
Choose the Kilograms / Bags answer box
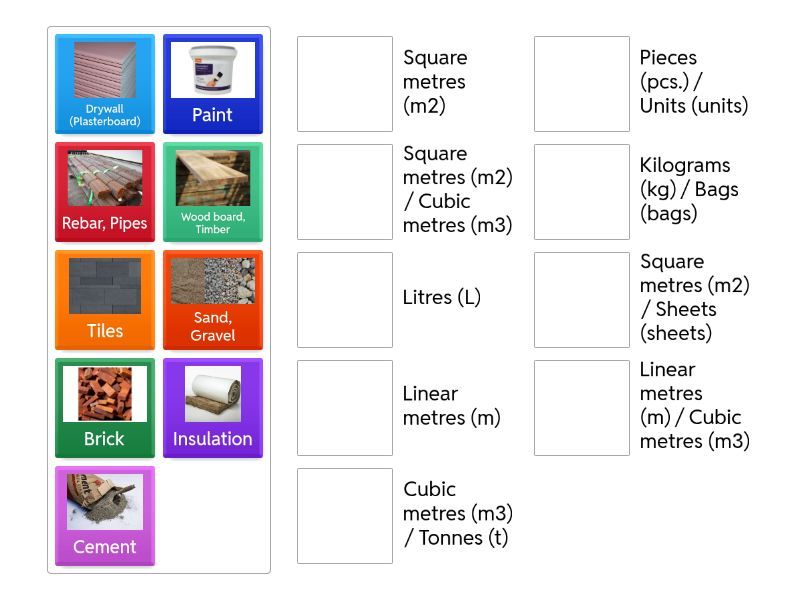tap(582, 192)
